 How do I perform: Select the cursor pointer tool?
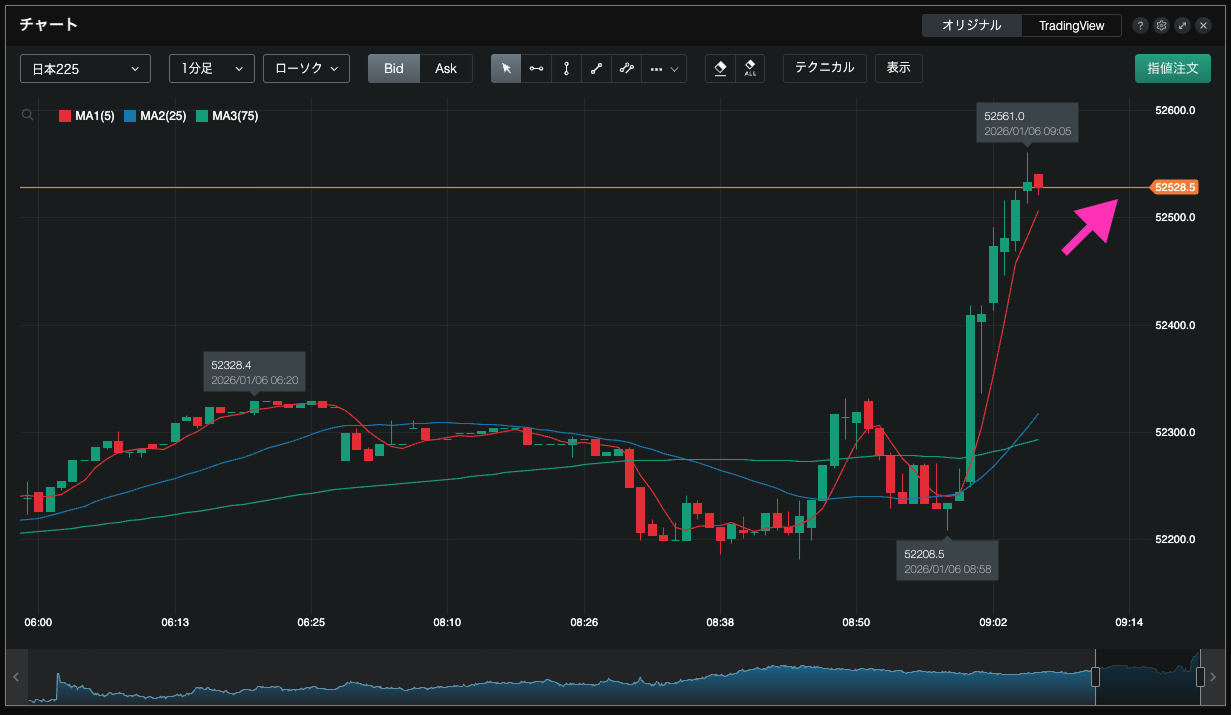coord(506,68)
